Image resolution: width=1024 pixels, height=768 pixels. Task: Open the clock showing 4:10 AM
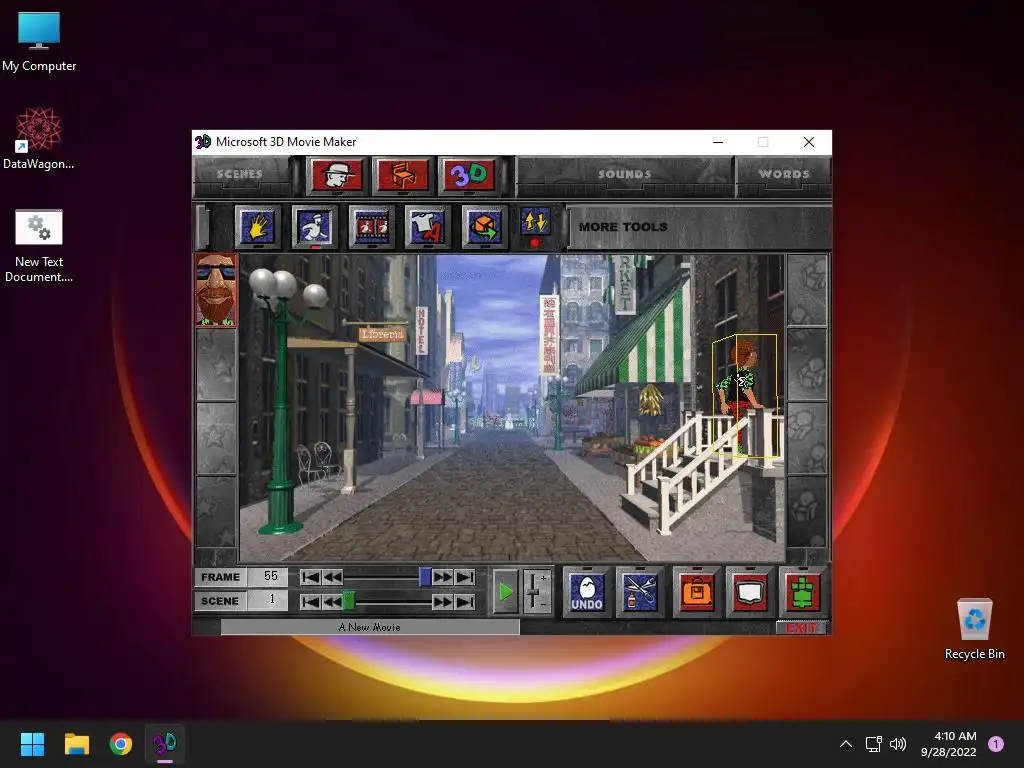click(949, 744)
